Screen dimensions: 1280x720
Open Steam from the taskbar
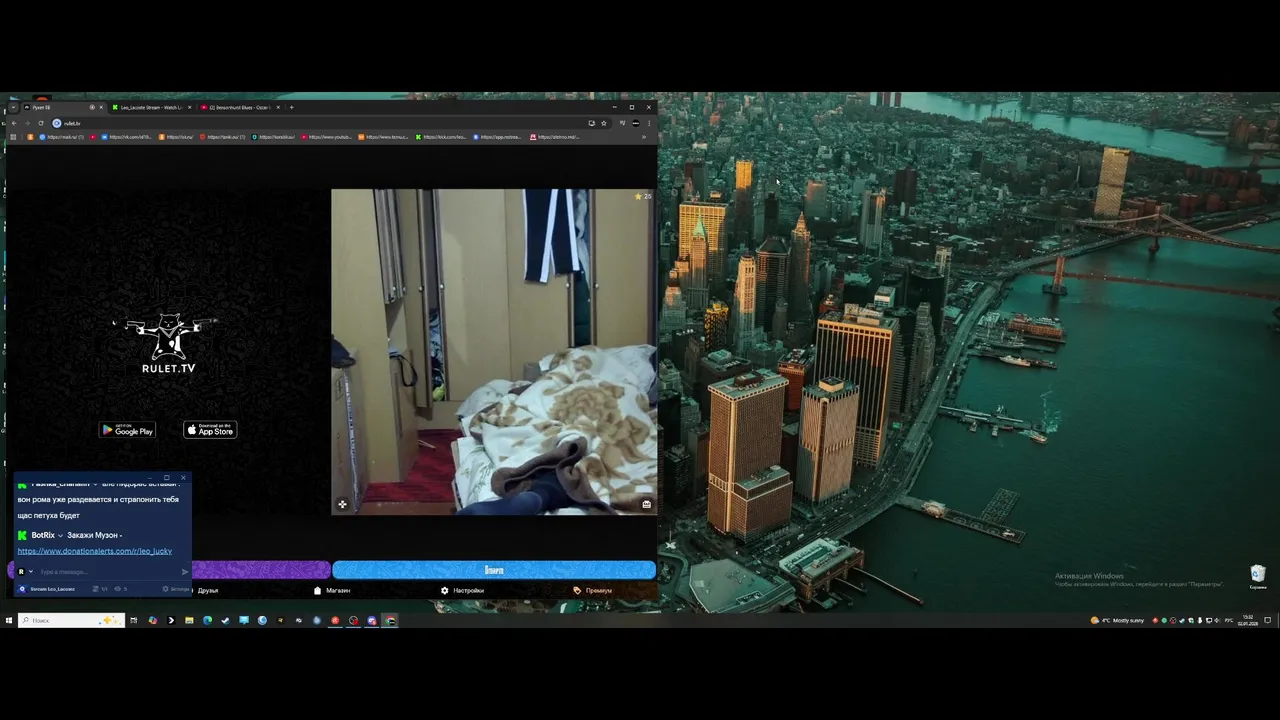(225, 620)
